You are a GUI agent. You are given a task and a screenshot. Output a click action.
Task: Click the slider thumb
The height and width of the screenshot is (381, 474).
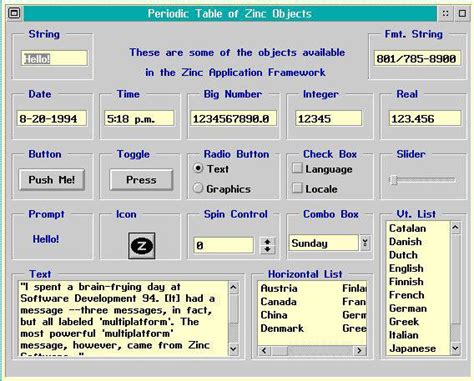[394, 180]
